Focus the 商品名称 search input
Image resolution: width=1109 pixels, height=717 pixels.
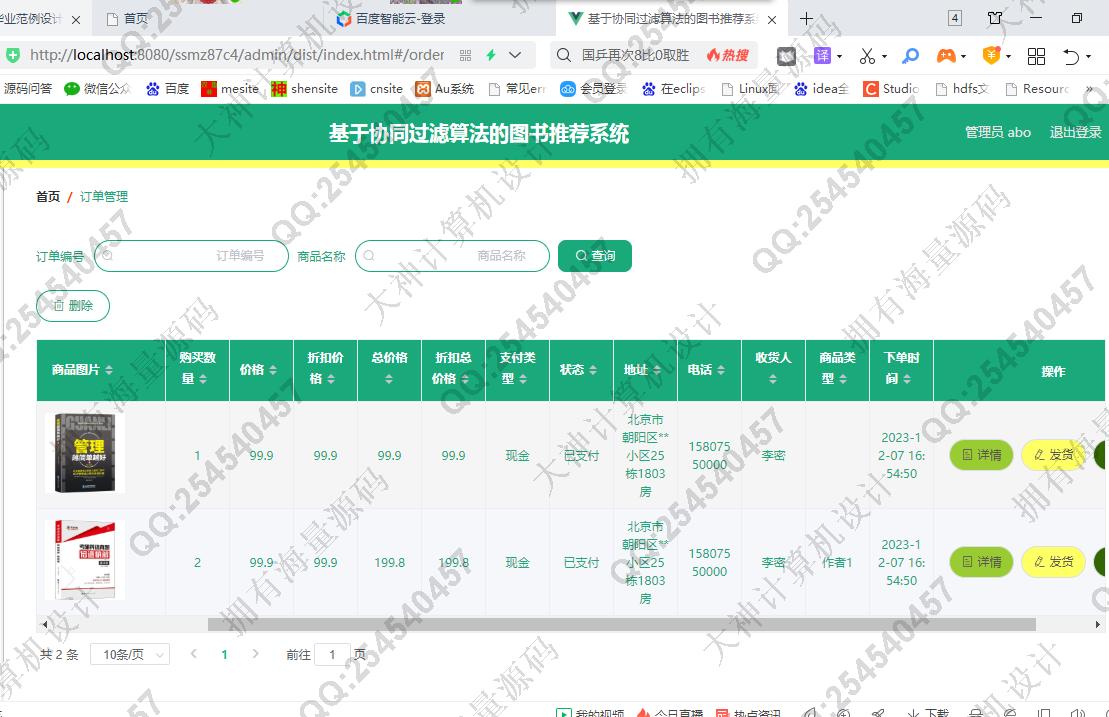coord(452,256)
